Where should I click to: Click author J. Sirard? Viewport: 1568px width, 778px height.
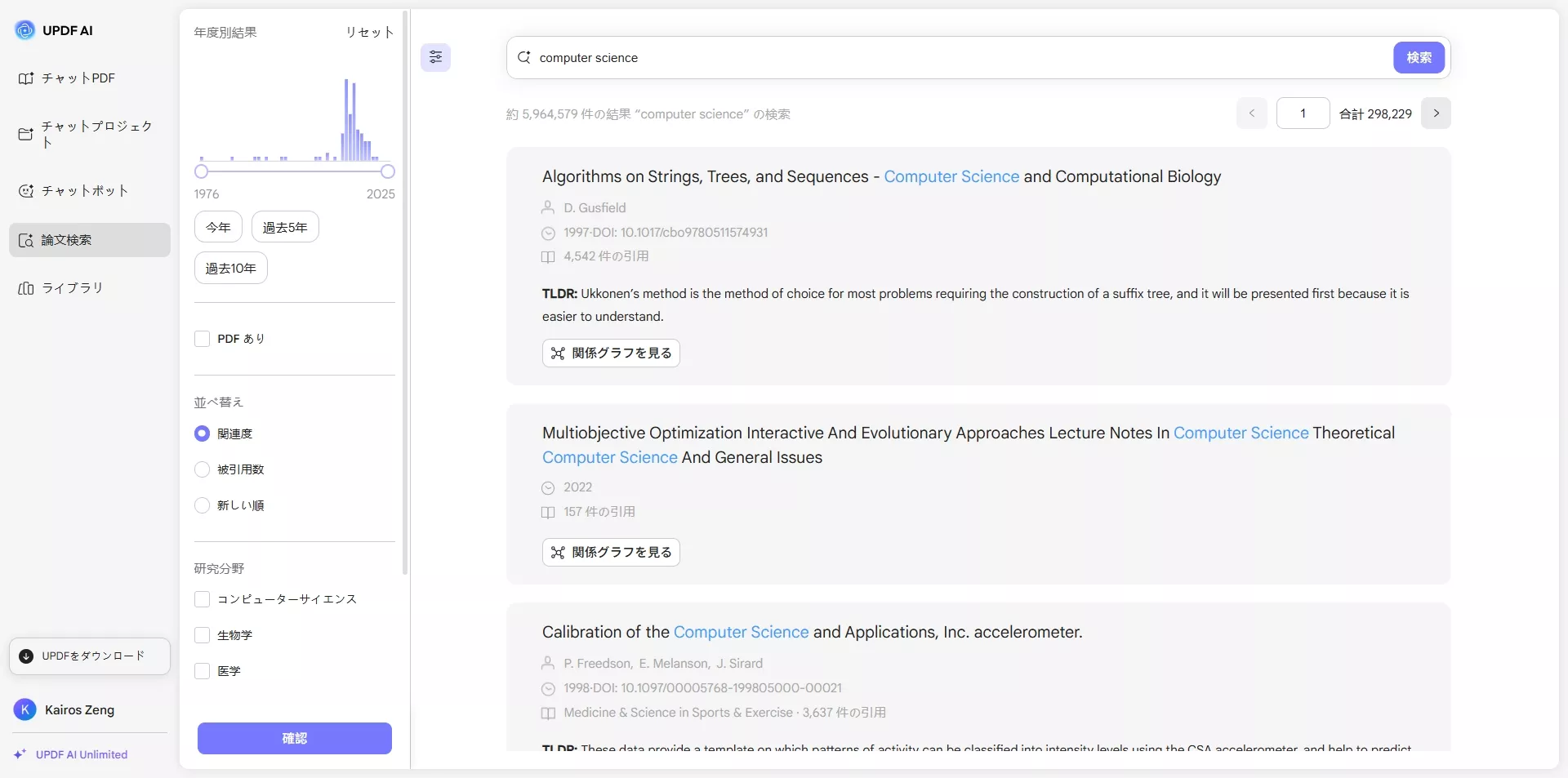pos(740,664)
